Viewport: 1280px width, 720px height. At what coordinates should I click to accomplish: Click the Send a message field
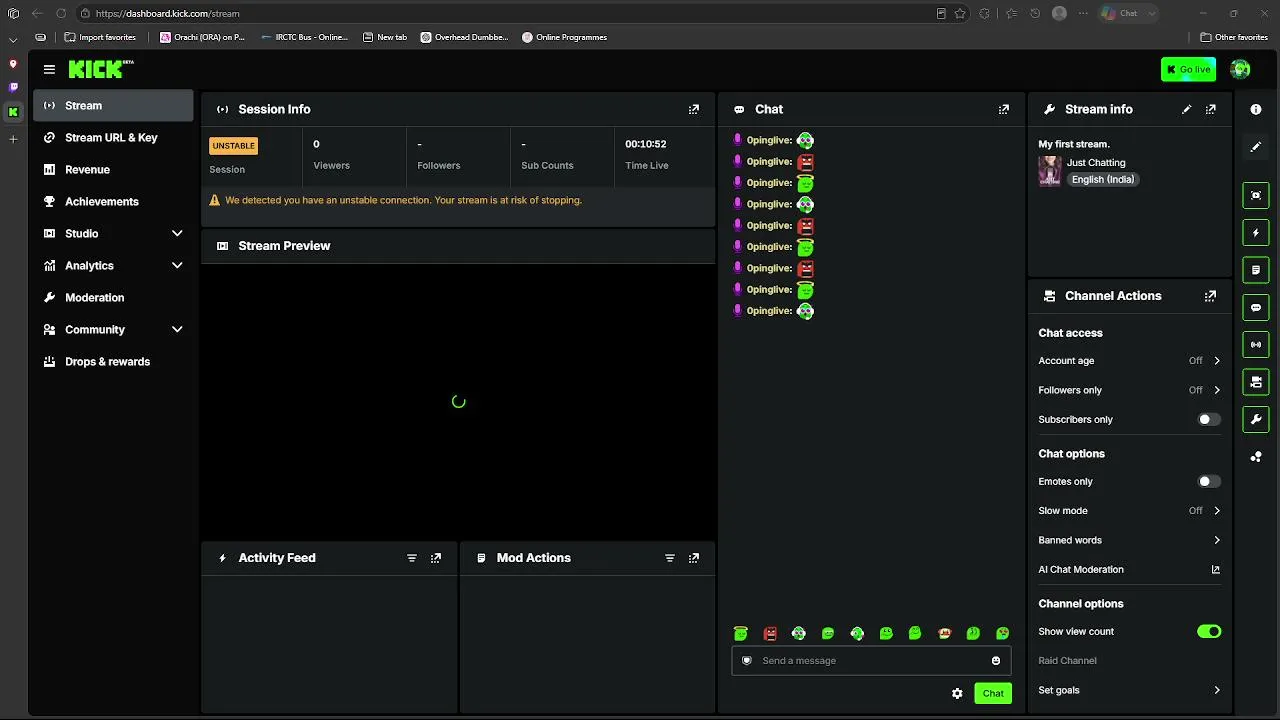tap(871, 660)
